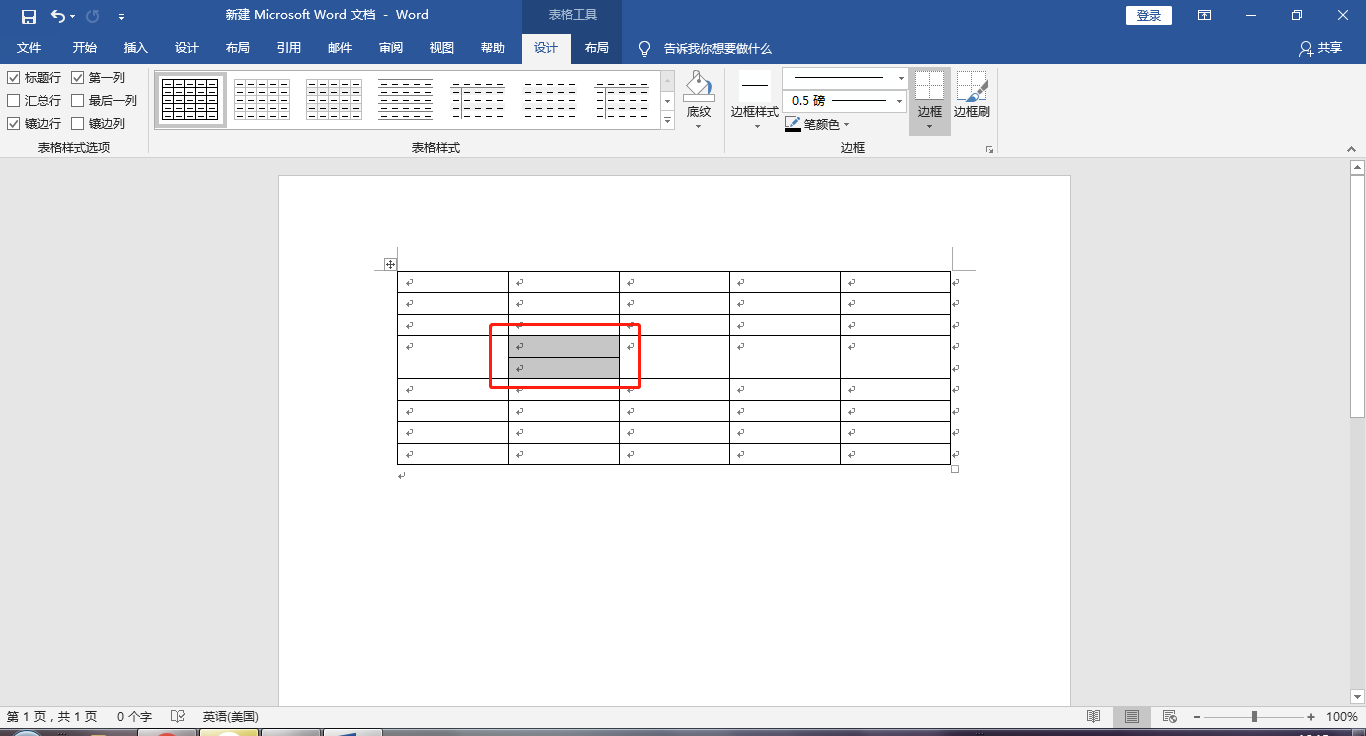1366x736 pixels.
Task: Go to the 审阅 tab
Action: [391, 48]
